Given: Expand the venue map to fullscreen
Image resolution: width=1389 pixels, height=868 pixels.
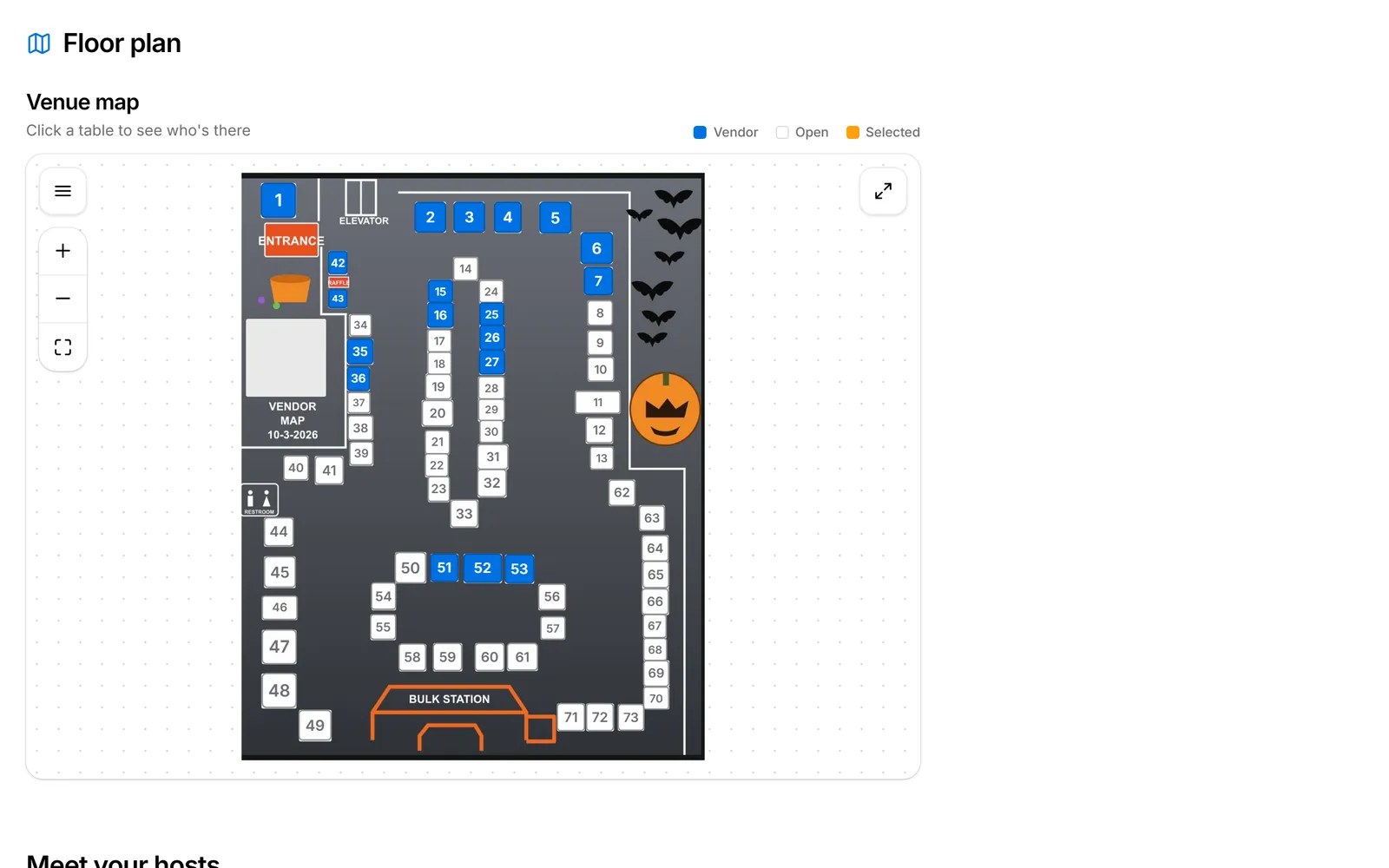Looking at the screenshot, I should tap(883, 191).
